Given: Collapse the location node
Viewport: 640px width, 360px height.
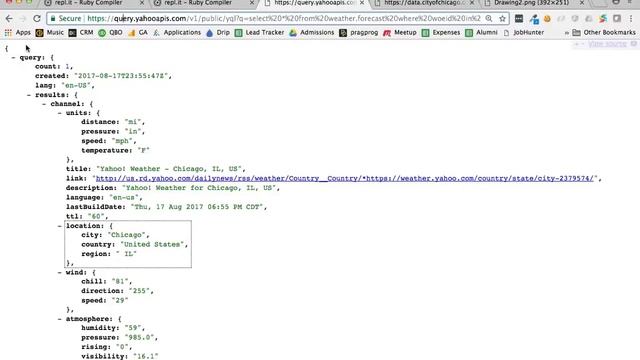Looking at the screenshot, I should (x=60, y=226).
